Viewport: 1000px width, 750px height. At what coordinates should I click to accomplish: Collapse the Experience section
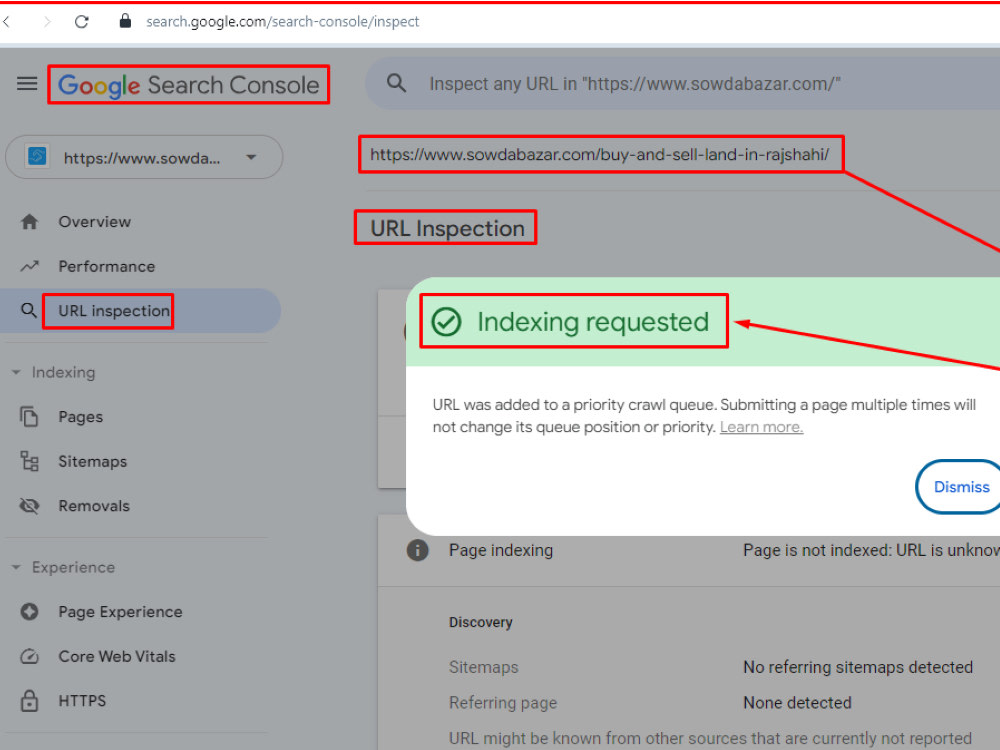click(16, 567)
